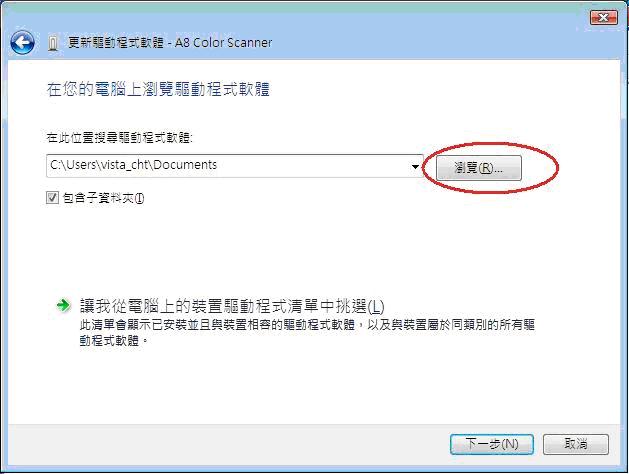Click the A8 Color Scanner text in title
The height and width of the screenshot is (474, 629).
coord(223,43)
